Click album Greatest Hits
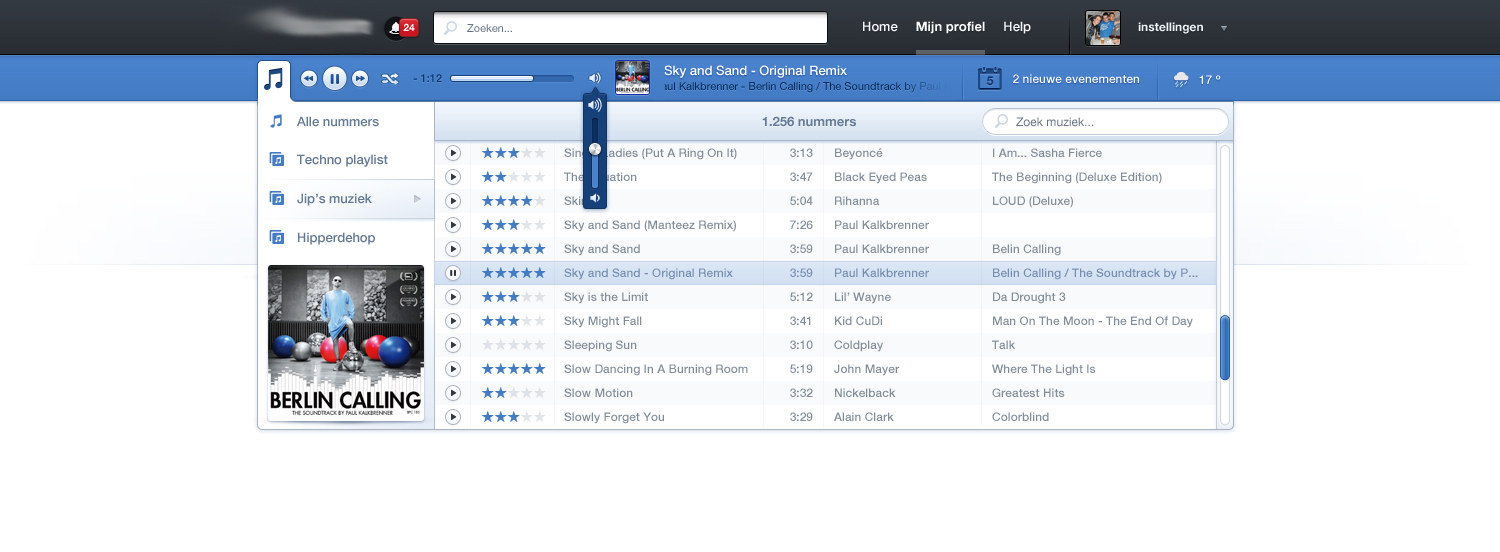1500x552 pixels. click(x=1028, y=393)
